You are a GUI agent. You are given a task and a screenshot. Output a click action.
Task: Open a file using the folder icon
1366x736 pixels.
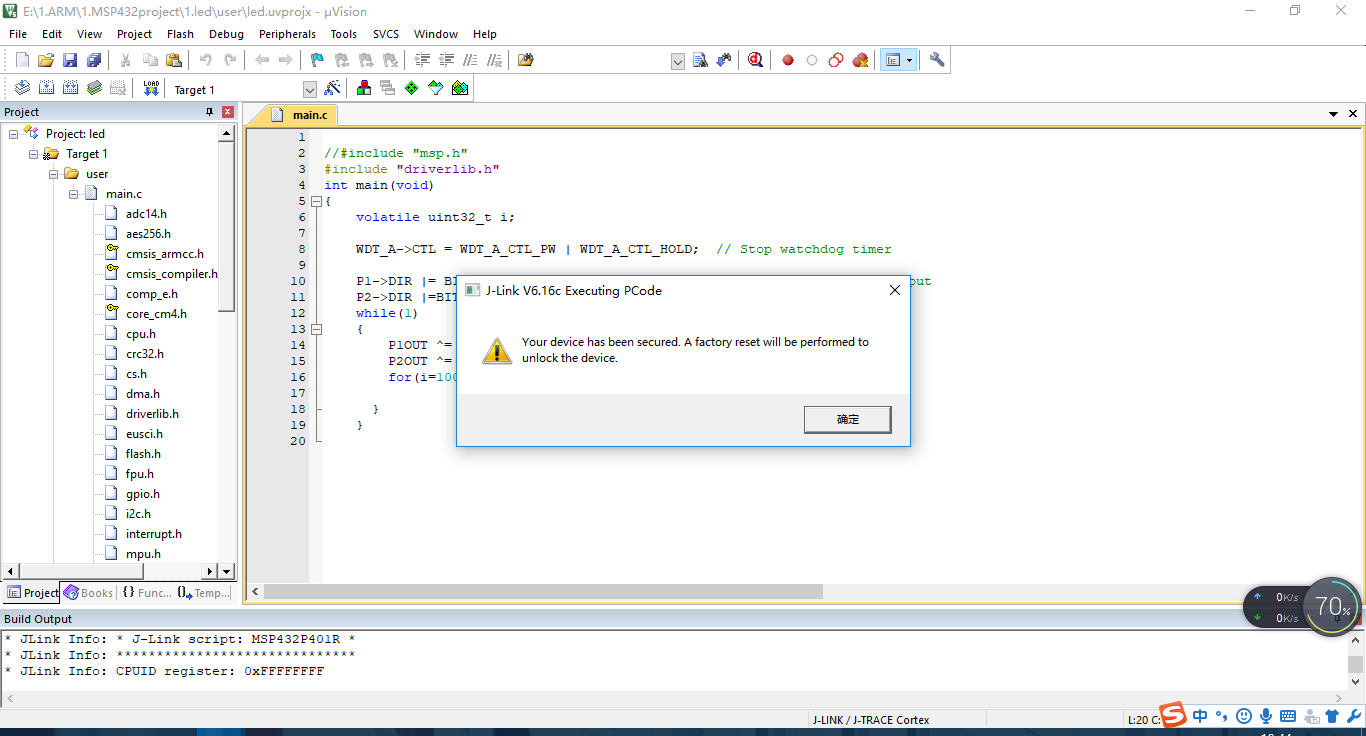[x=46, y=60]
